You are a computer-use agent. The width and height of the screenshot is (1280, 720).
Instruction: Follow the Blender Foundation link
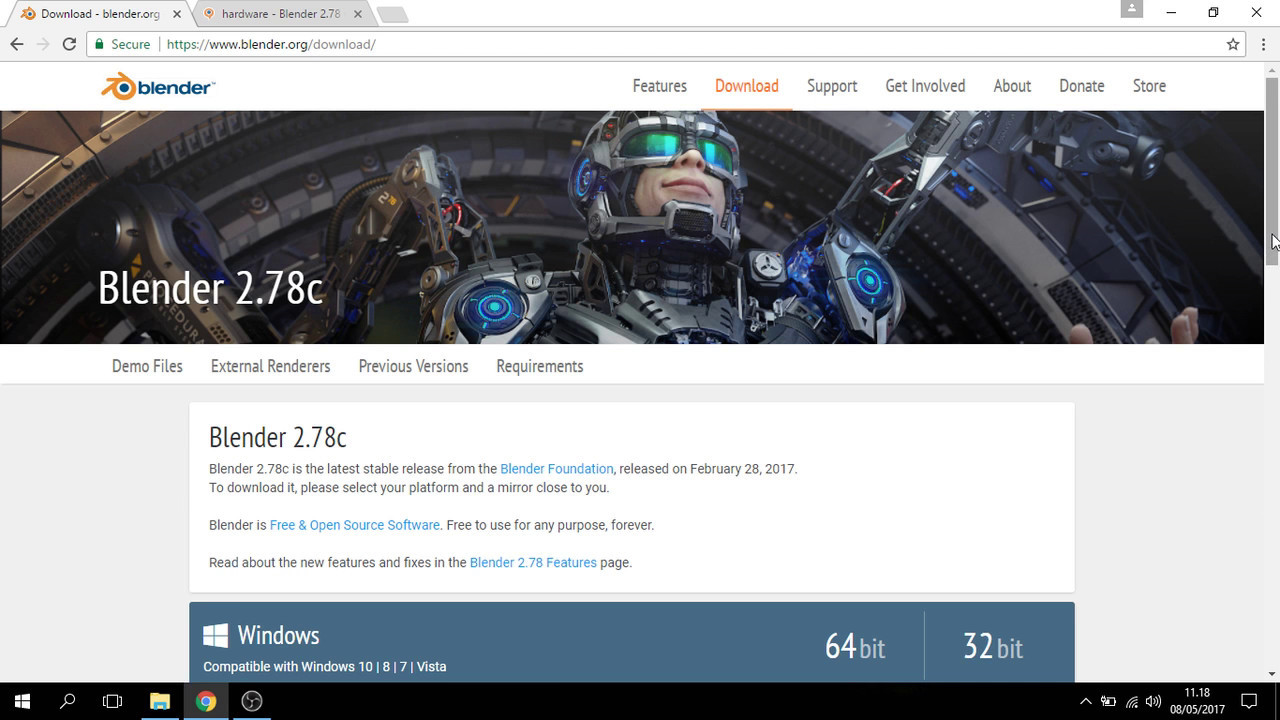[556, 469]
